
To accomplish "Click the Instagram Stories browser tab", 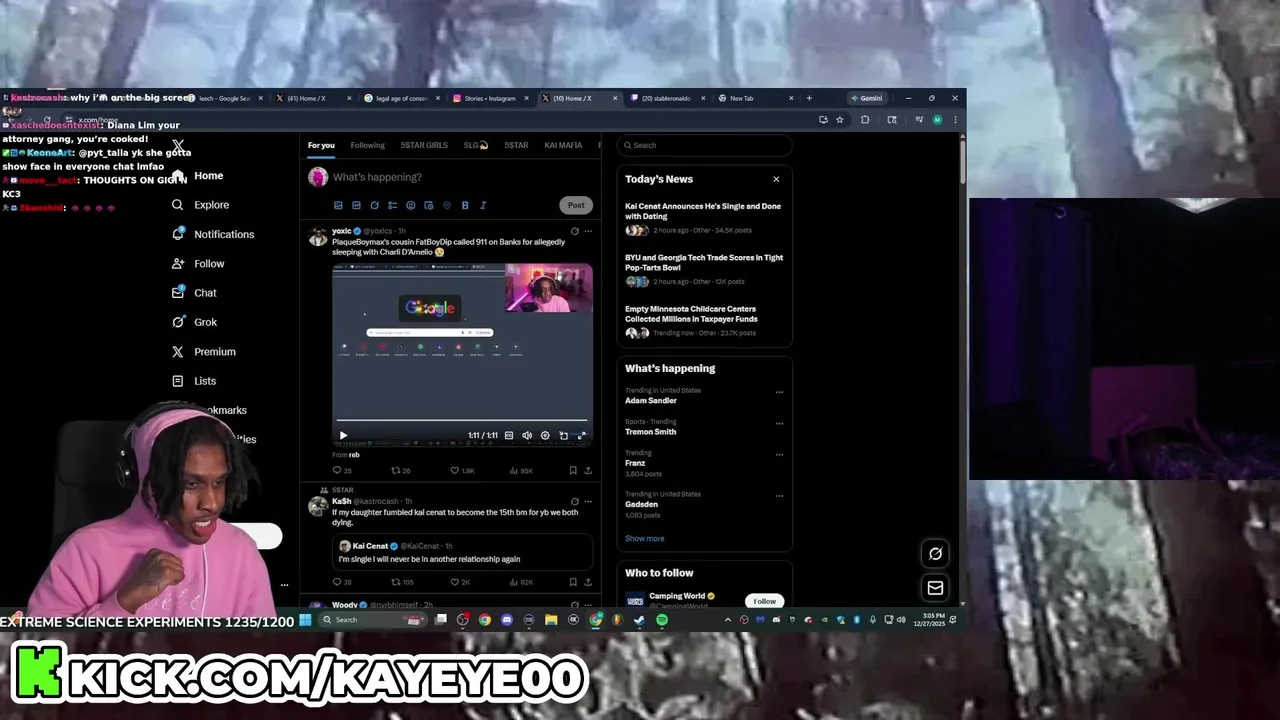I will pyautogui.click(x=489, y=98).
